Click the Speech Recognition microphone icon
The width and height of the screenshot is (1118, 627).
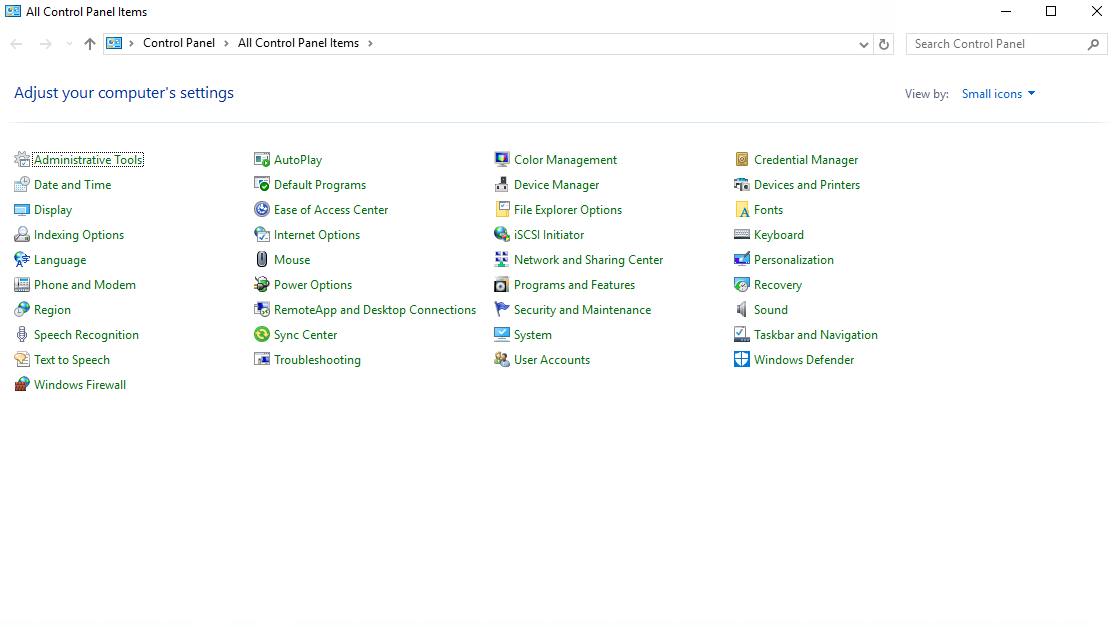tap(22, 335)
